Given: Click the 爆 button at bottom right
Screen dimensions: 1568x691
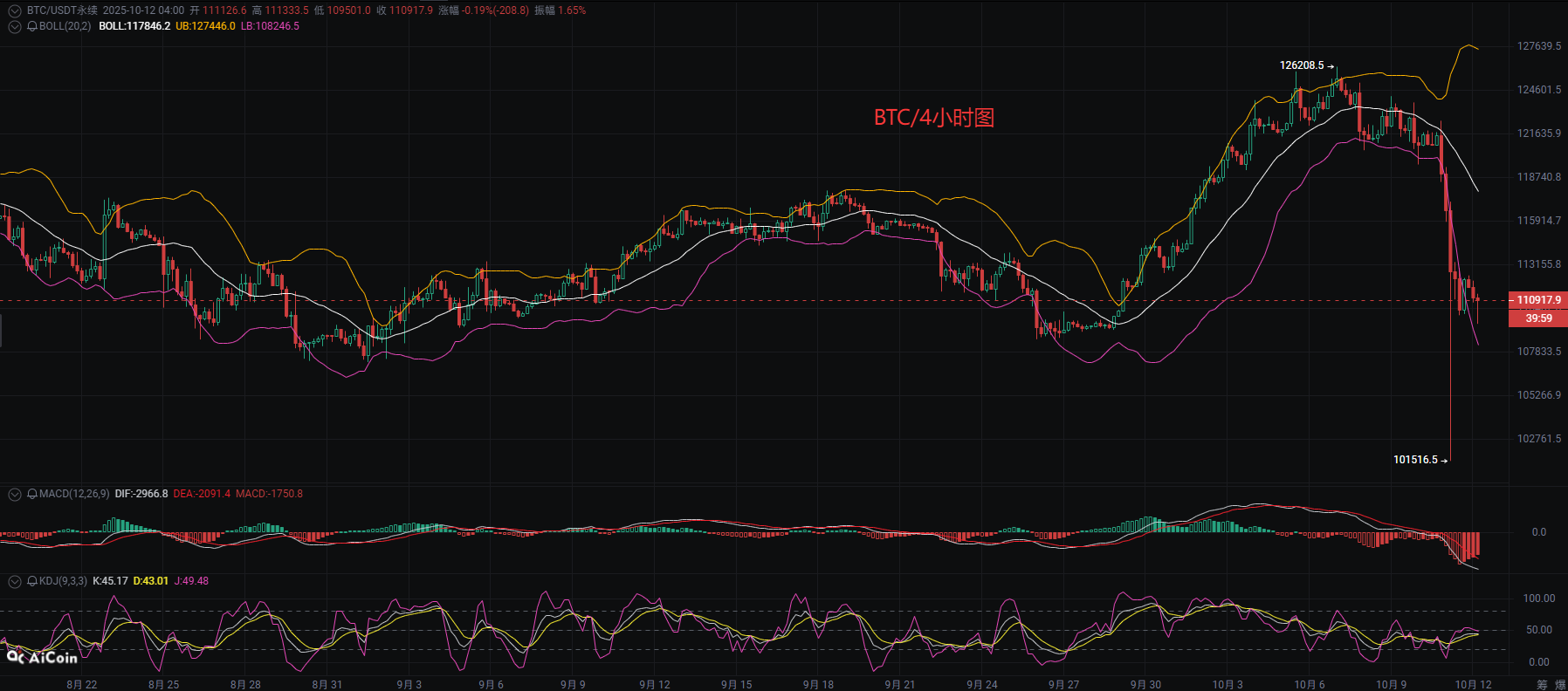Looking at the screenshot, I should [x=1560, y=684].
